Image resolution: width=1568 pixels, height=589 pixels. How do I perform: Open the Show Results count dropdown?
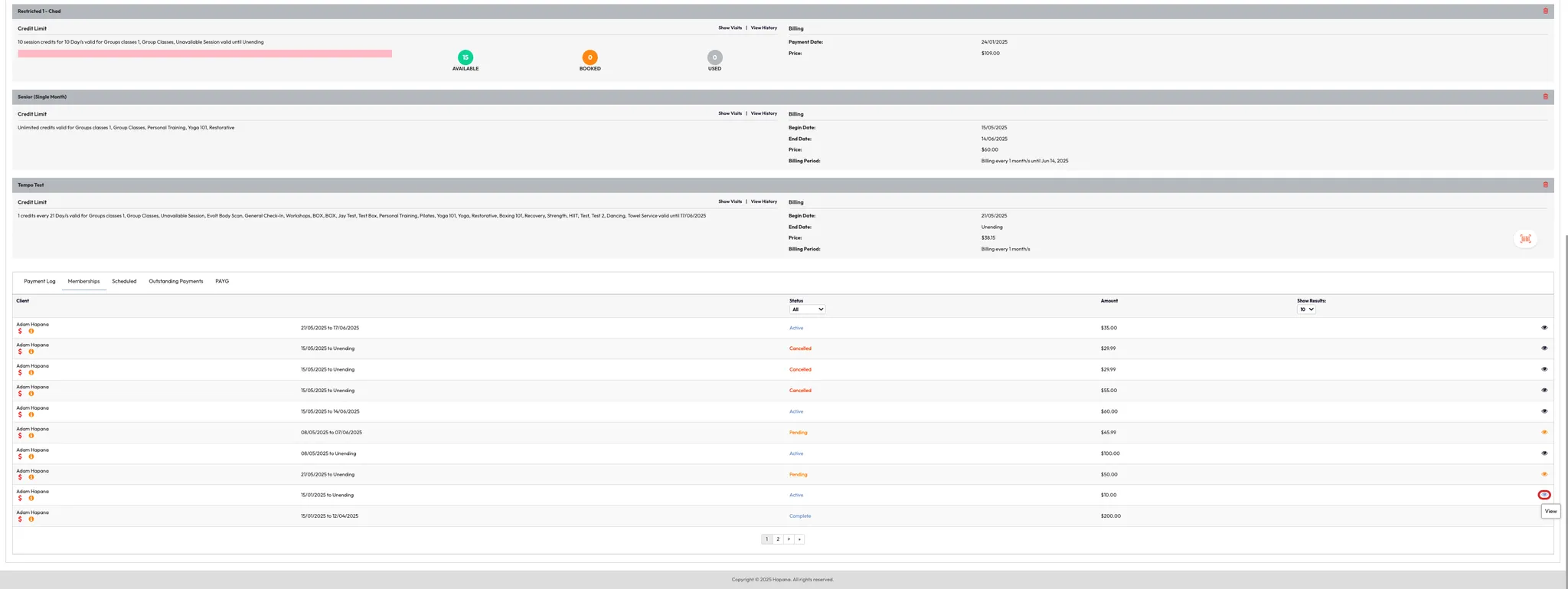coord(1305,309)
